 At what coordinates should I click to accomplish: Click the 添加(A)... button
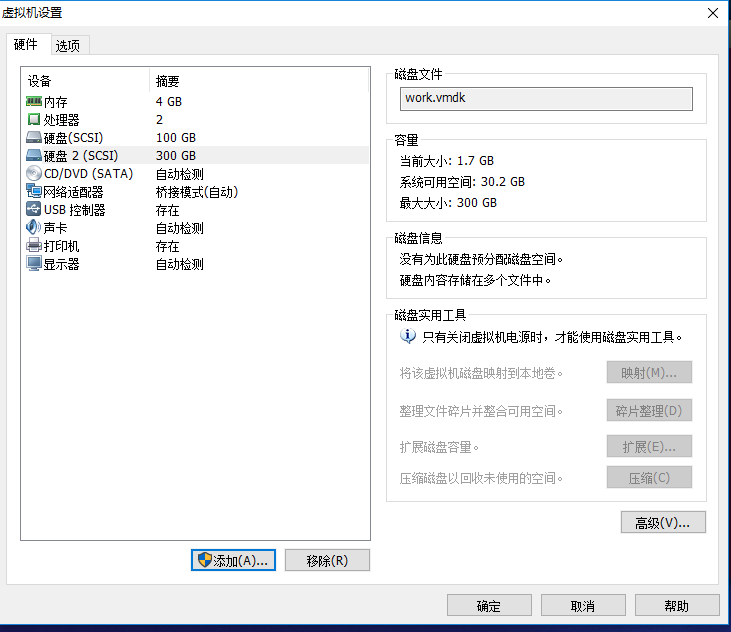233,560
